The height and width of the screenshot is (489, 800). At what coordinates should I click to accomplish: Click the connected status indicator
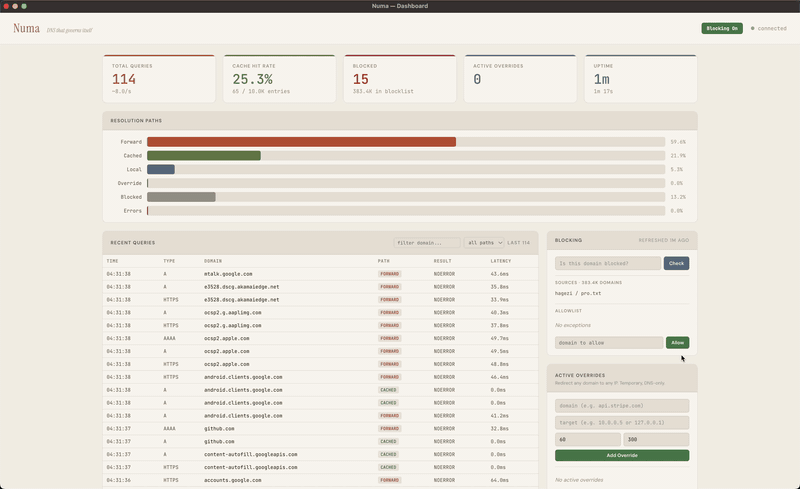768,29
